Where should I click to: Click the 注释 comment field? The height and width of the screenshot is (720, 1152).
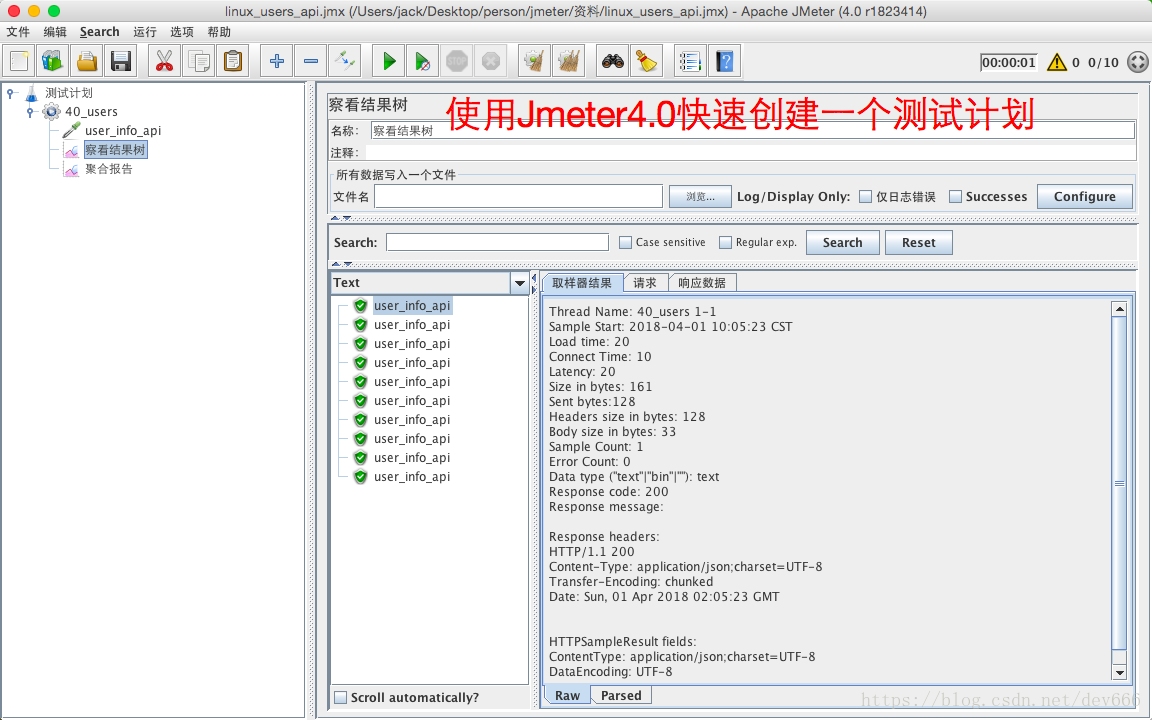click(750, 153)
